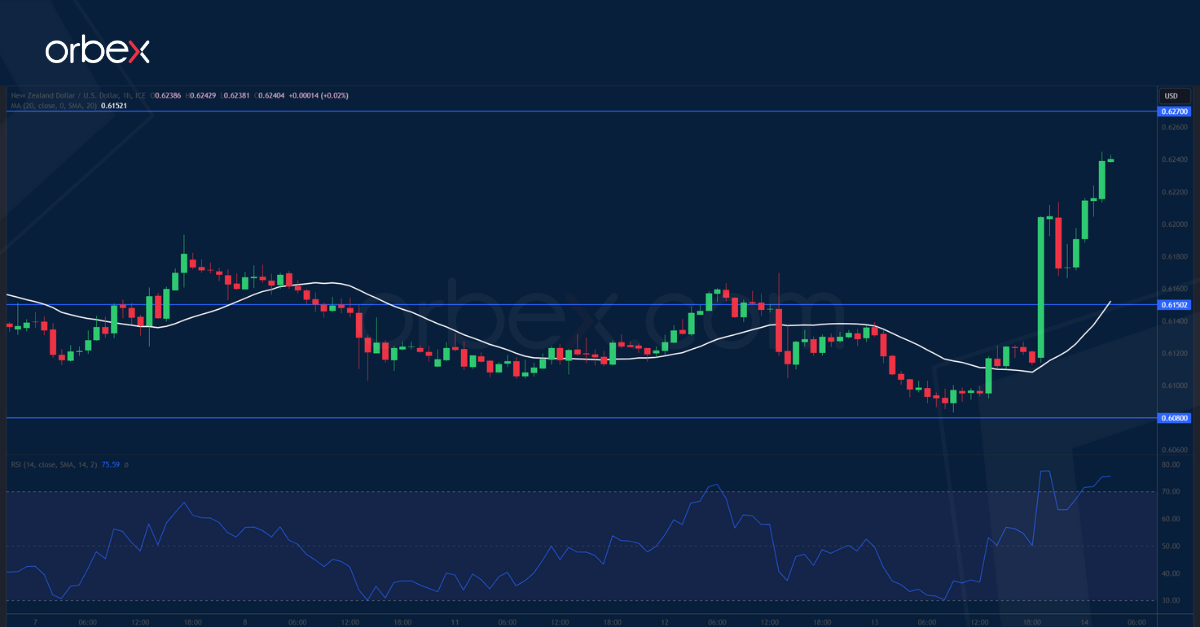Click the 0.62700 price level label
Viewport: 1200px width, 627px height.
[x=1174, y=111]
